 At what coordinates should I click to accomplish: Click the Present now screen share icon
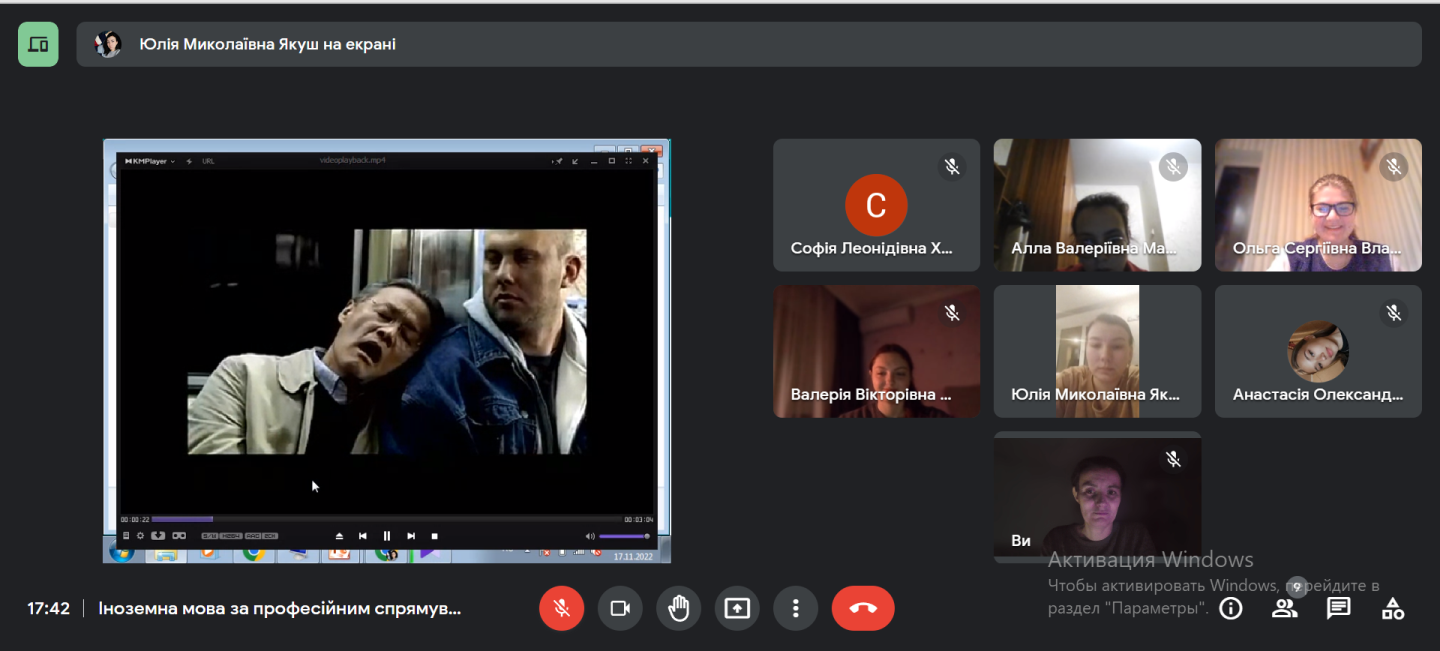click(737, 608)
